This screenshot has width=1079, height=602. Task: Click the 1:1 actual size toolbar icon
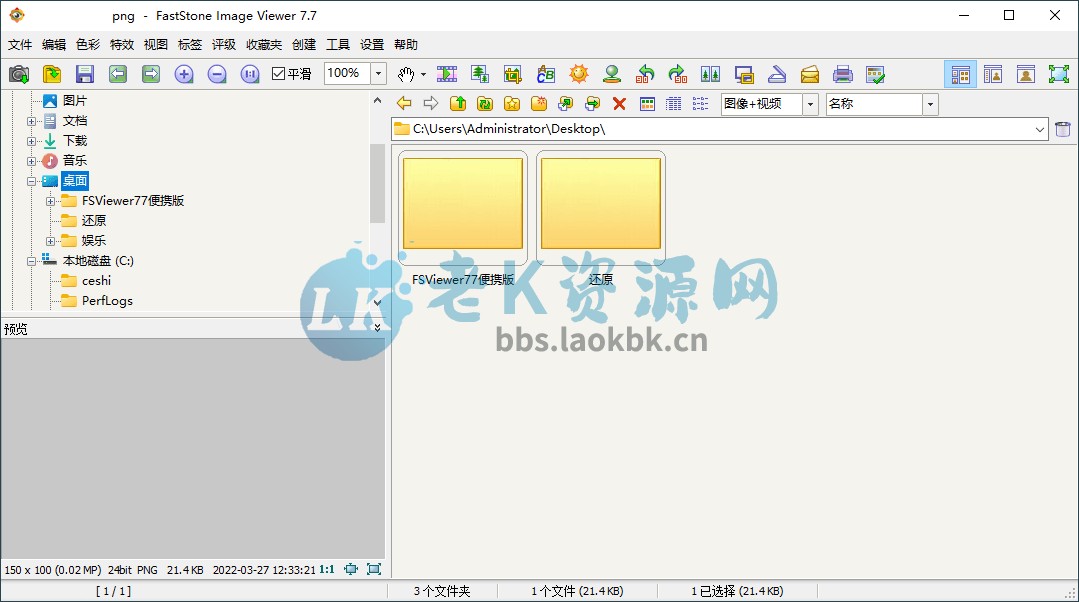tap(250, 74)
